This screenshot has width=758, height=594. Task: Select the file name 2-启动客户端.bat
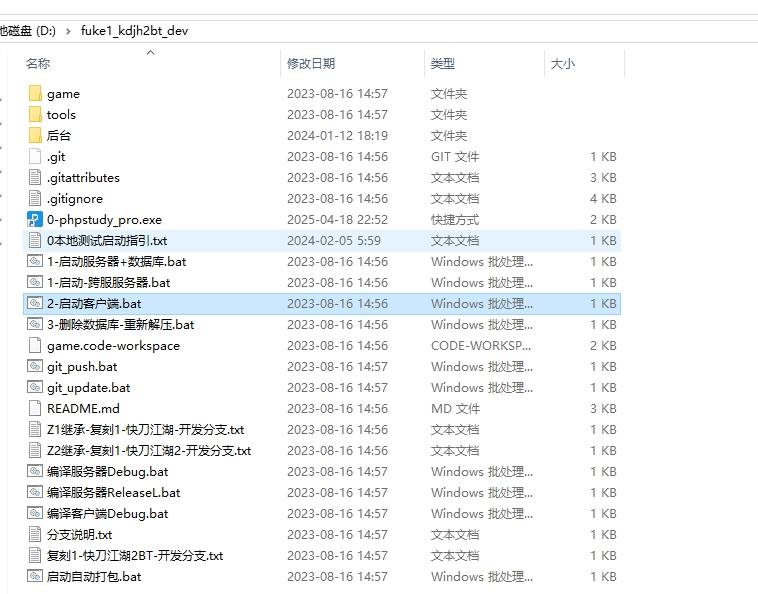coord(94,304)
